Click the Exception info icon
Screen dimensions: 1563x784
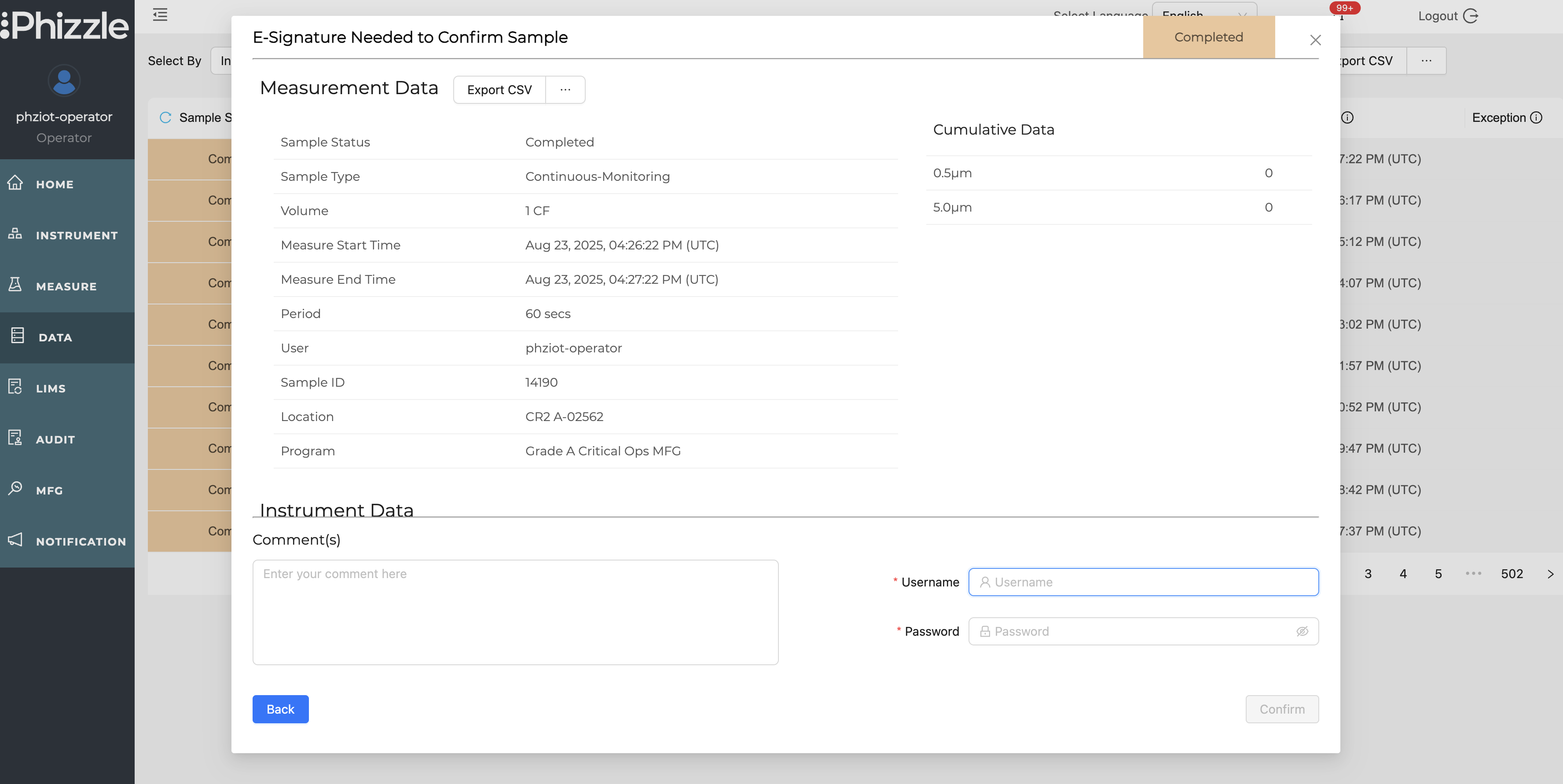(x=1536, y=118)
